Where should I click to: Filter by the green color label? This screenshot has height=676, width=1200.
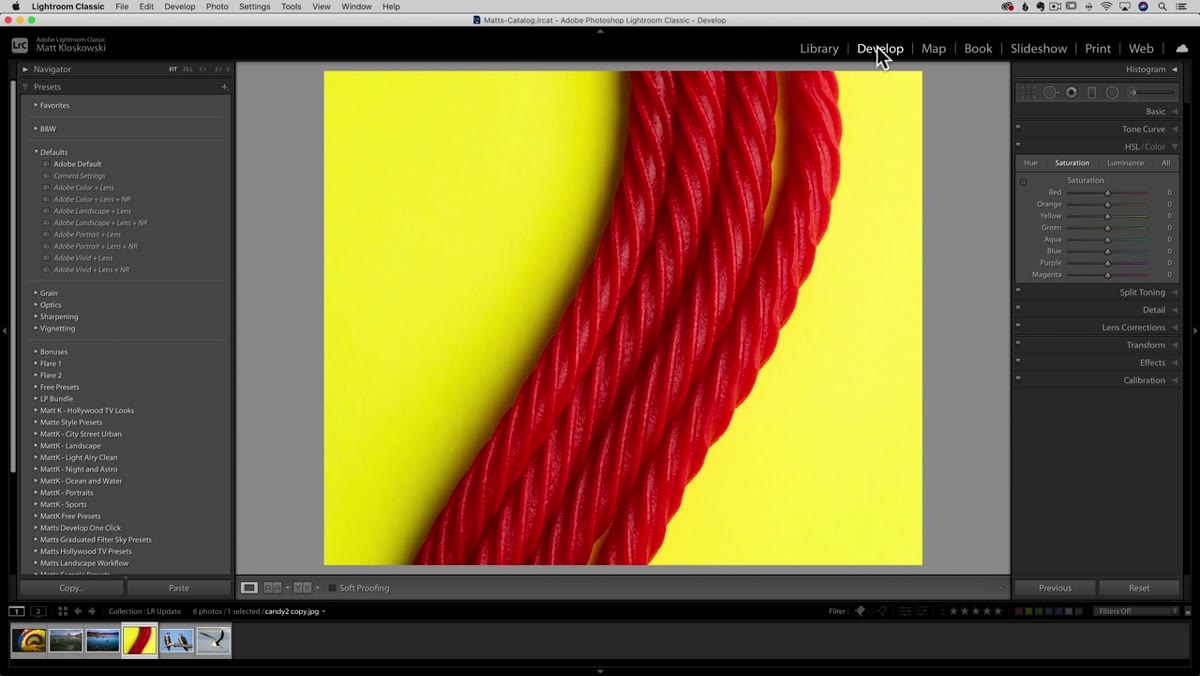point(1038,611)
